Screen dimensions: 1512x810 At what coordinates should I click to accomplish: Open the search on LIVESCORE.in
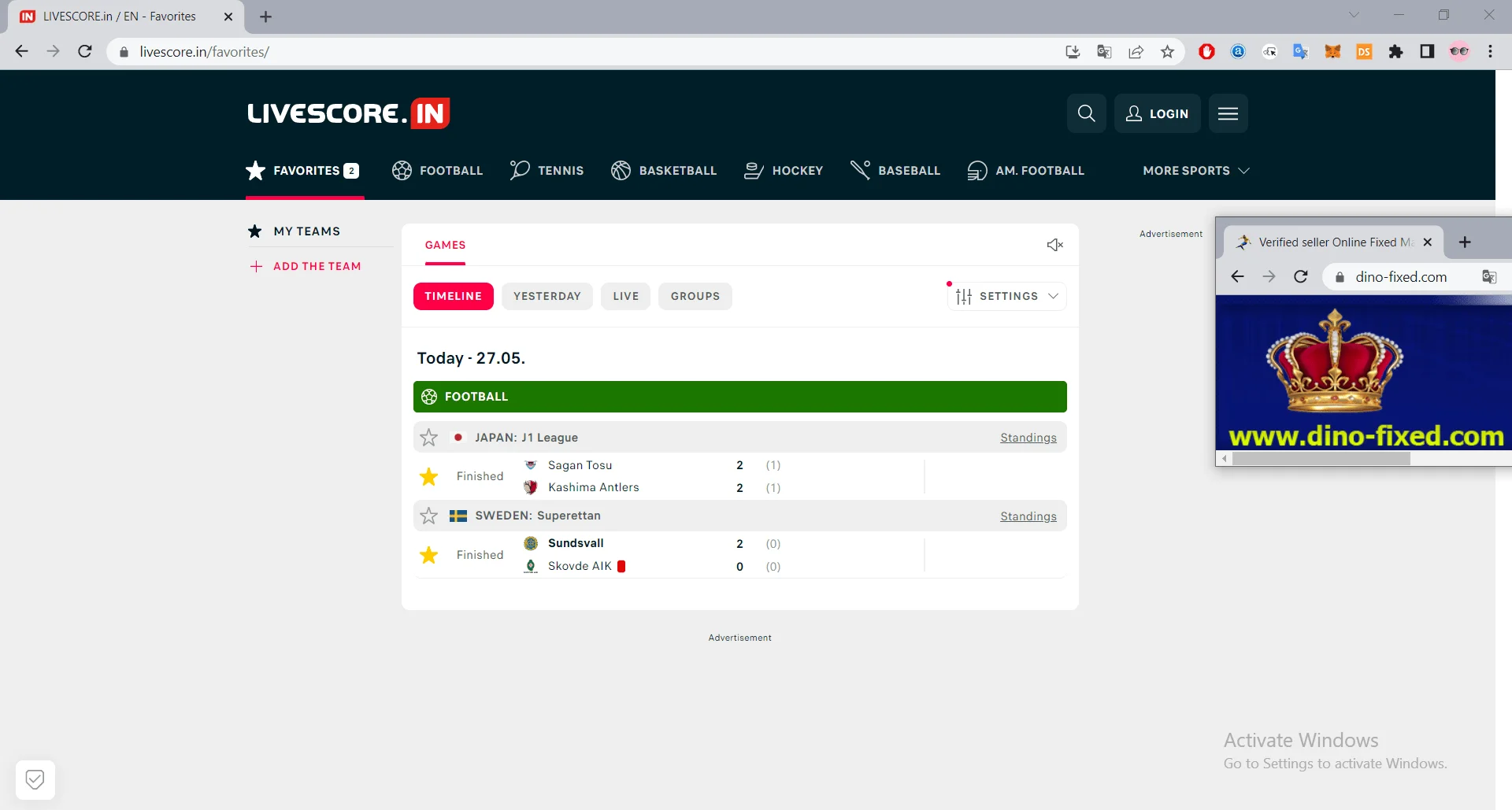1087,113
